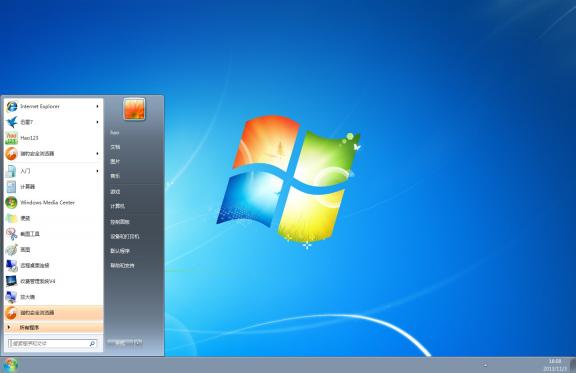Open the 入门 Getting Started icon

tap(11, 171)
